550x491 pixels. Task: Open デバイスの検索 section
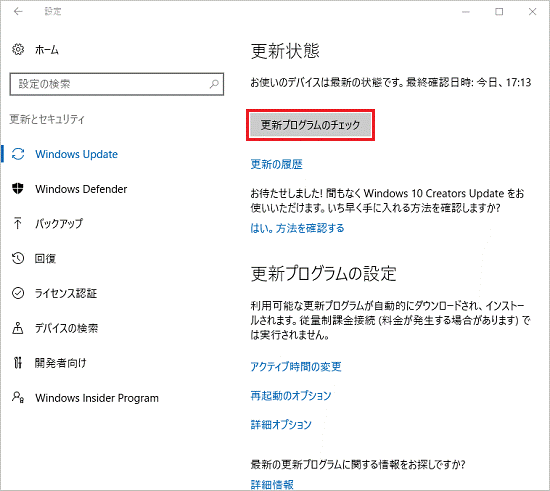tap(66, 328)
